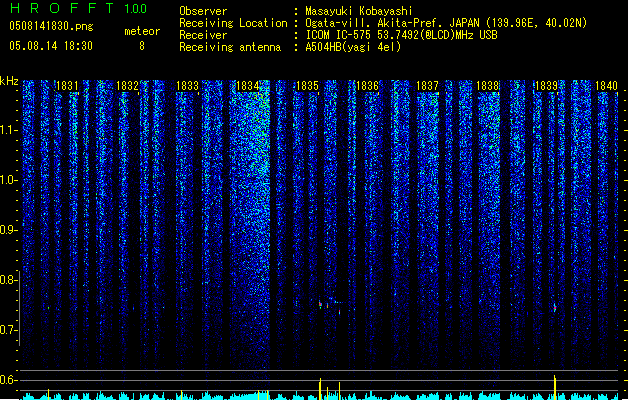
Task: Click the 0.8 kHz axis label
Action: coord(8,280)
